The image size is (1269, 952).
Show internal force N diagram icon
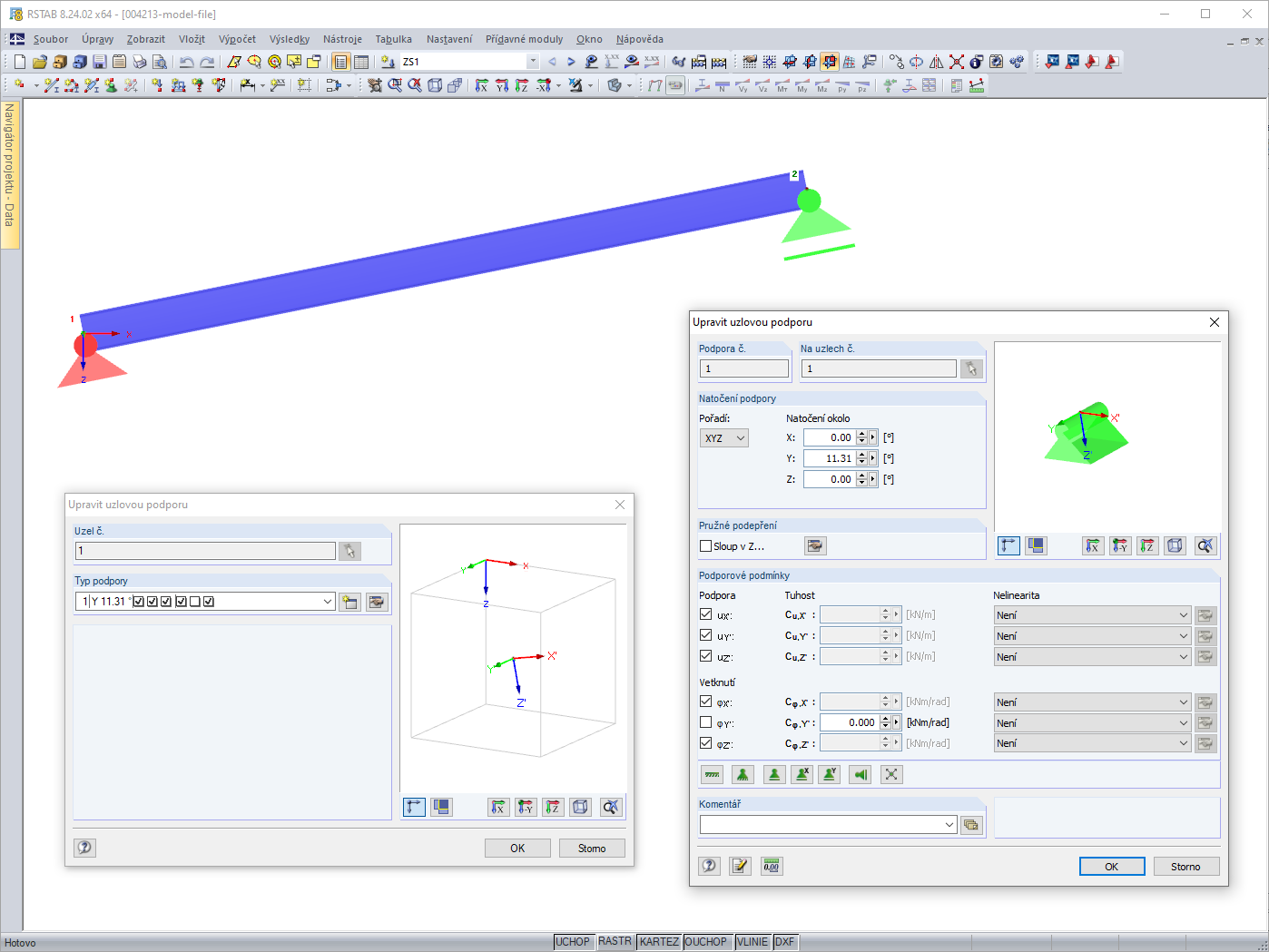pyautogui.click(x=723, y=85)
